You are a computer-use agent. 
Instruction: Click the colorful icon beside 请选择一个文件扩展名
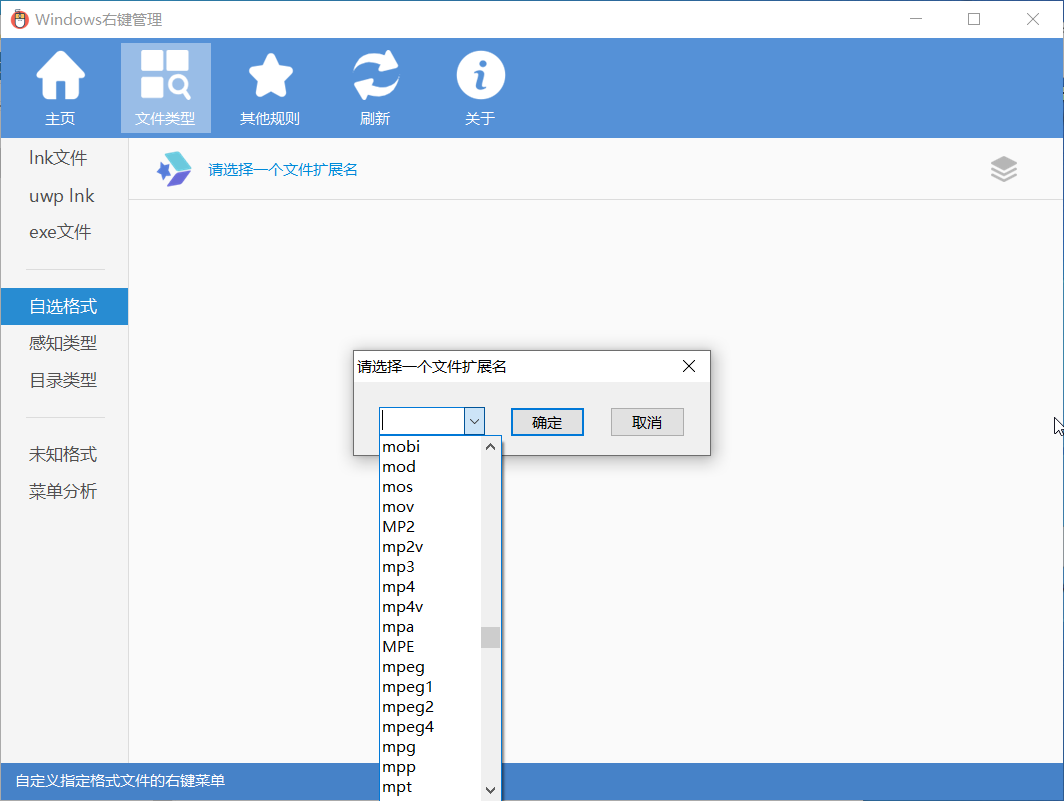coord(174,169)
